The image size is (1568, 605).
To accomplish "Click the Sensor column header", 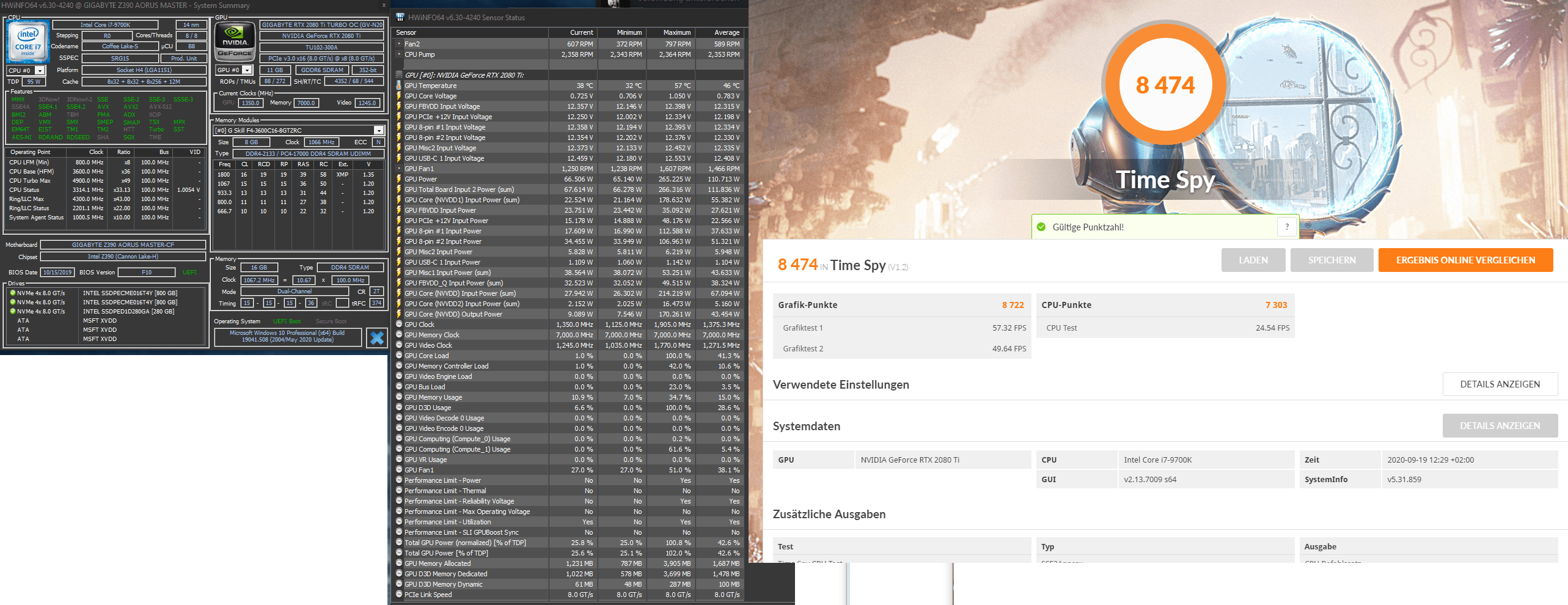I will point(470,32).
